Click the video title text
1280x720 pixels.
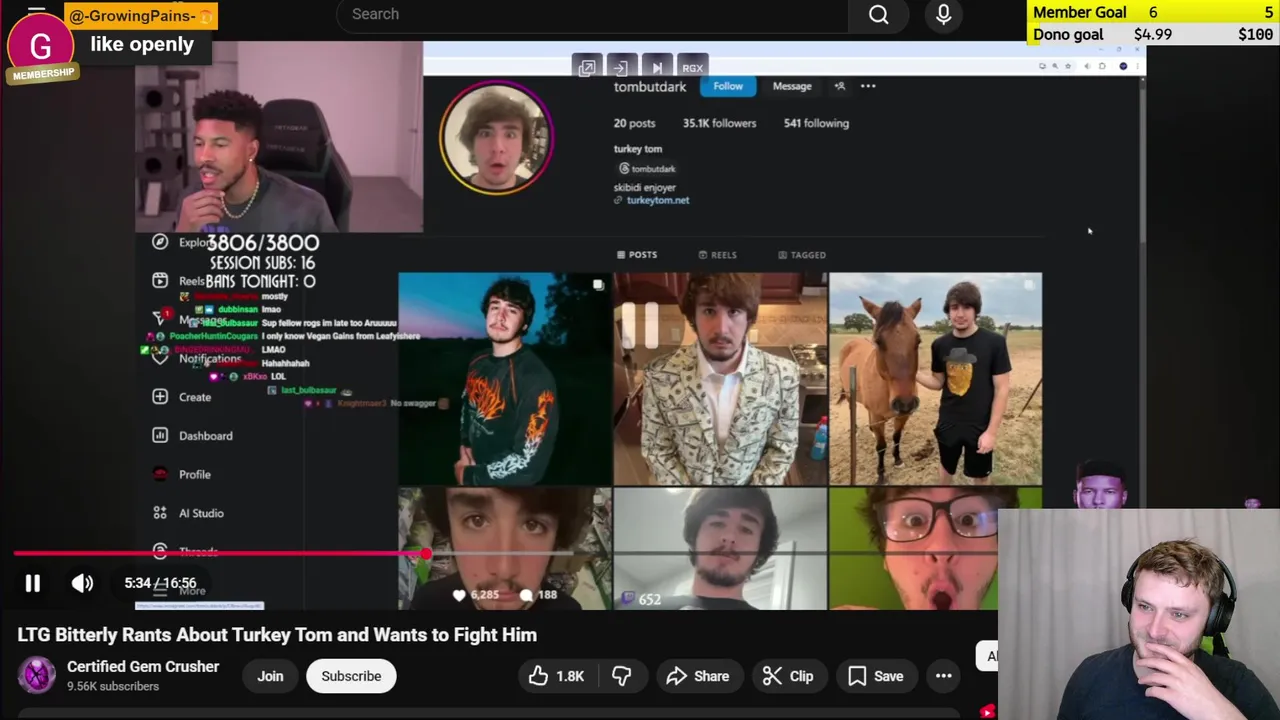277,635
